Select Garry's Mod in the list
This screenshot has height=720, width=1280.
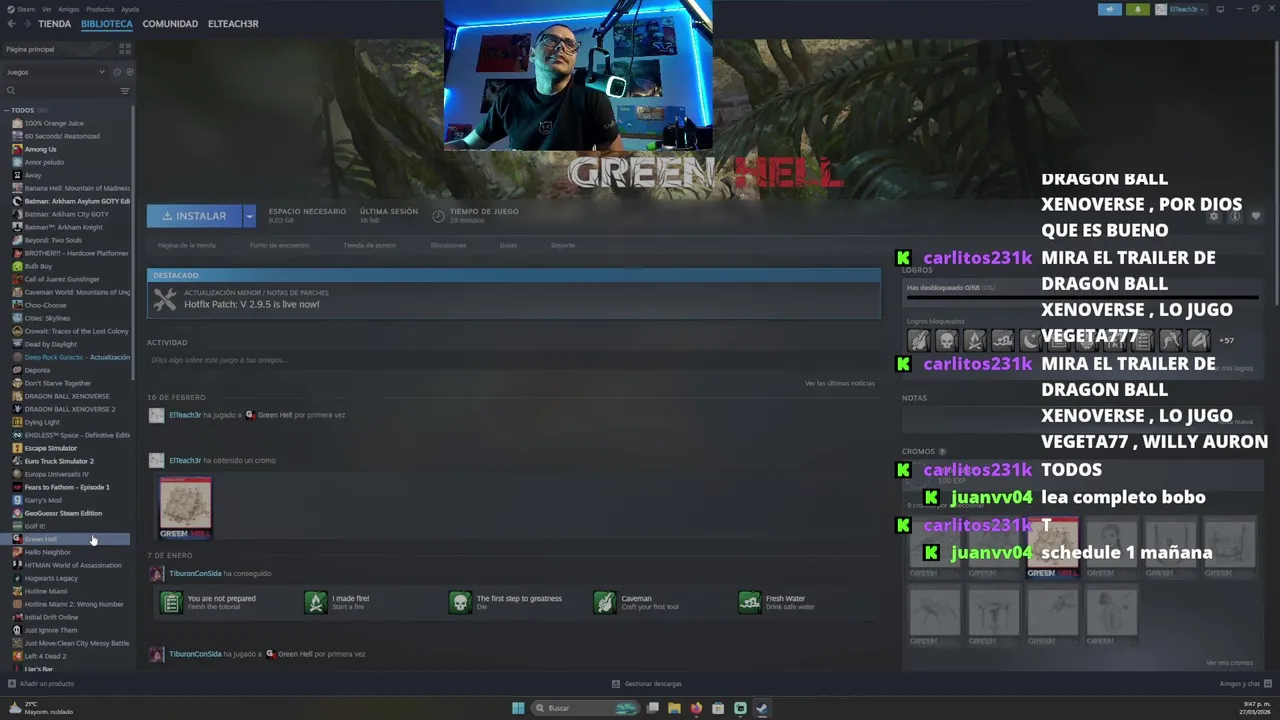(43, 500)
